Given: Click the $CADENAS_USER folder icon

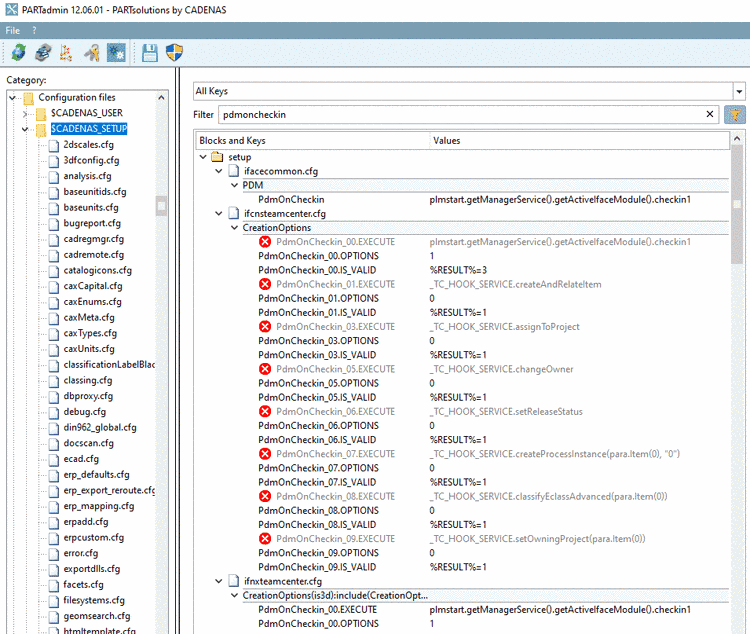Looking at the screenshot, I should (x=41, y=114).
